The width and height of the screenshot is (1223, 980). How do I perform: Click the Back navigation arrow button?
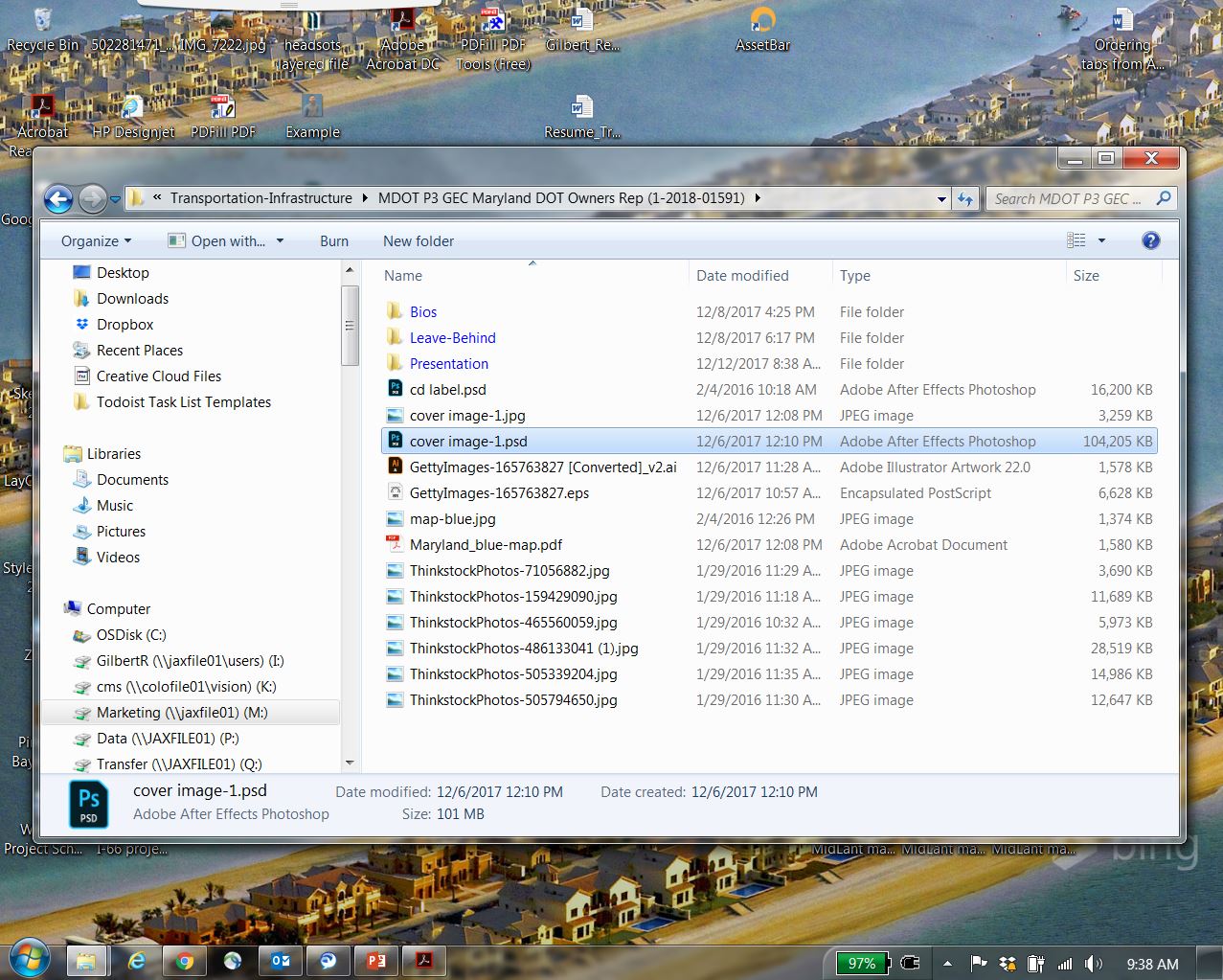(58, 198)
